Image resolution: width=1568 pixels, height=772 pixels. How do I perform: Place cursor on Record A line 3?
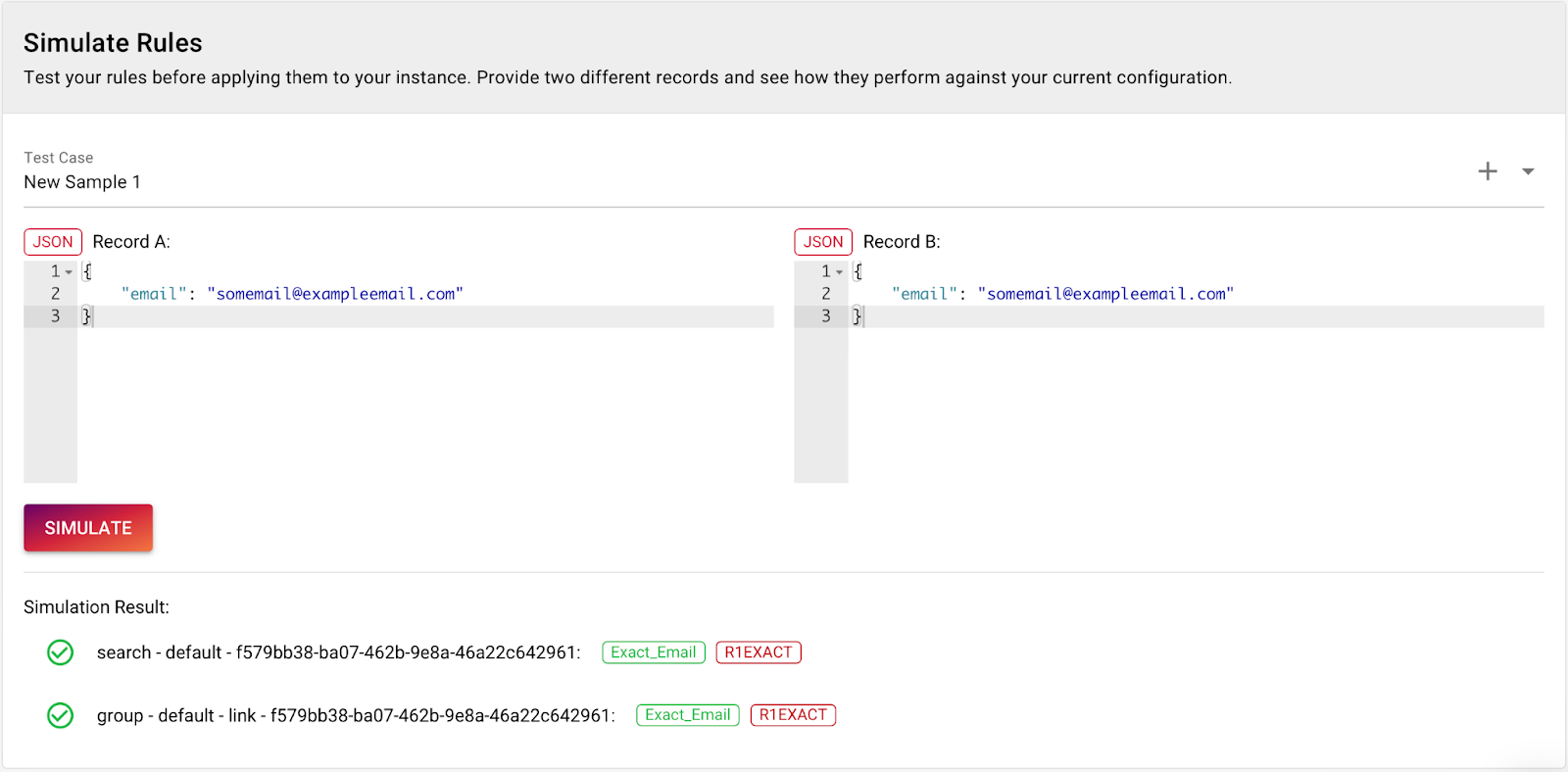[425, 316]
